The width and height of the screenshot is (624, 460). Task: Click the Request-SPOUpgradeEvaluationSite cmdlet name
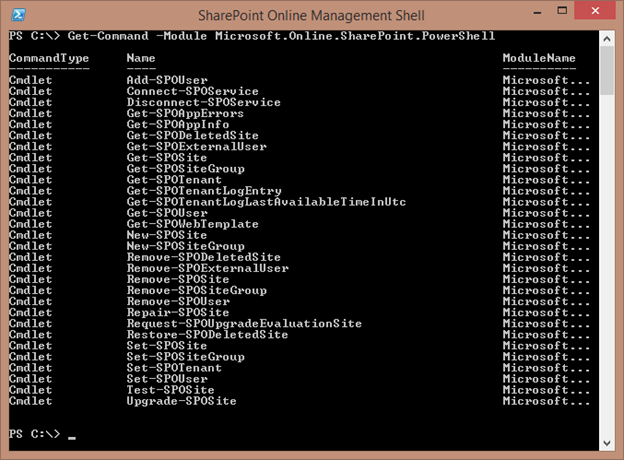tap(244, 324)
